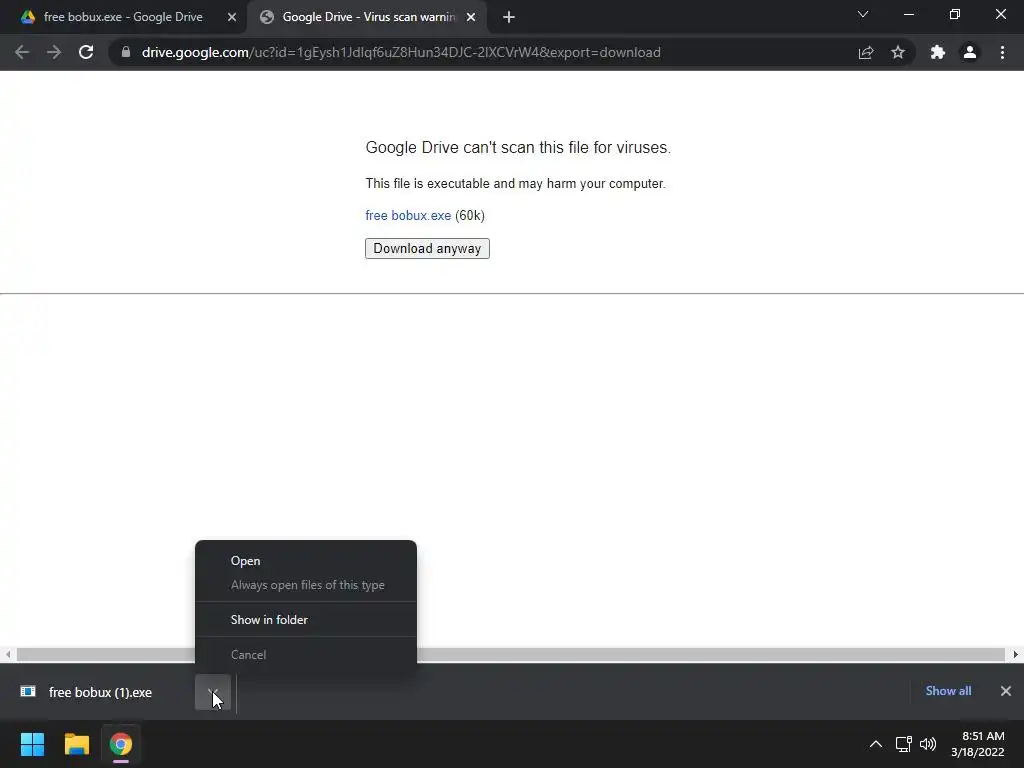The width and height of the screenshot is (1024, 768).
Task: Choose 'Open' from the download menu
Action: pyautogui.click(x=306, y=561)
